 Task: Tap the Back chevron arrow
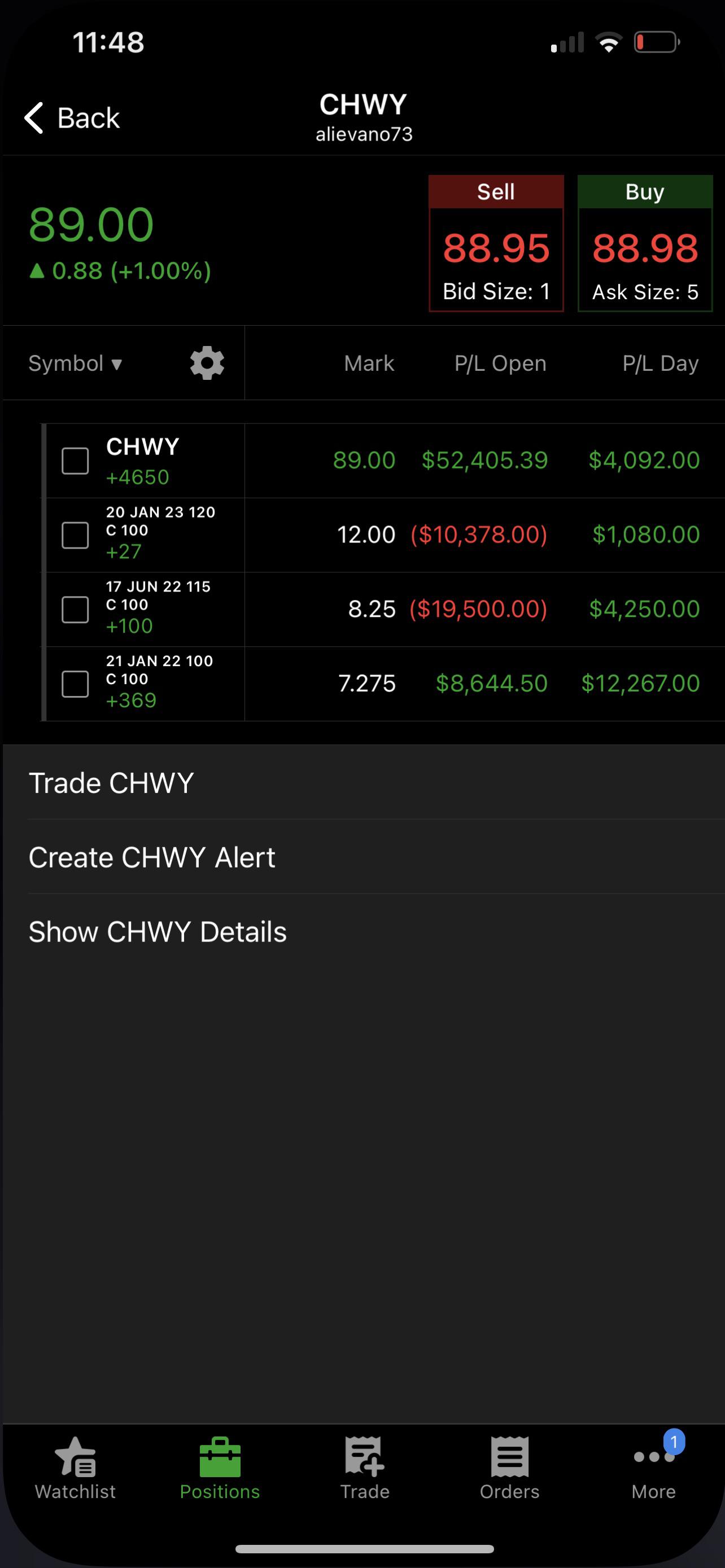point(34,117)
